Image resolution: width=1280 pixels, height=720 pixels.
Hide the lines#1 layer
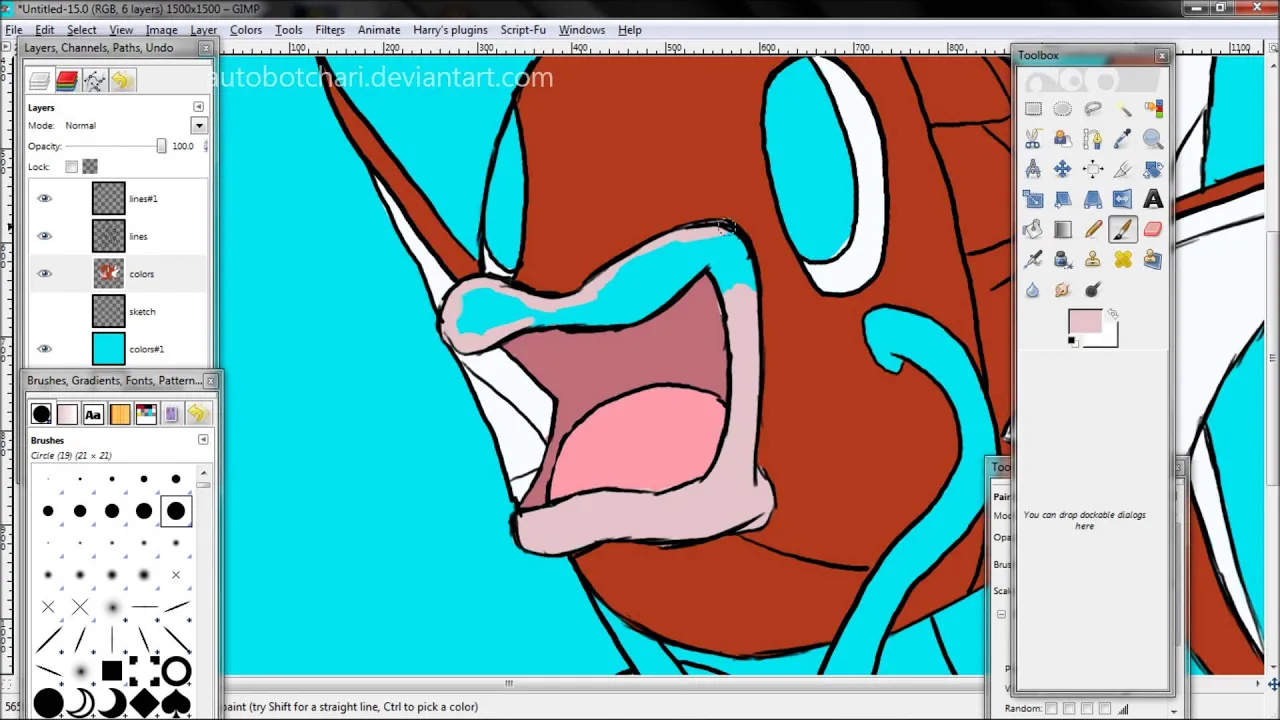pyautogui.click(x=44, y=198)
